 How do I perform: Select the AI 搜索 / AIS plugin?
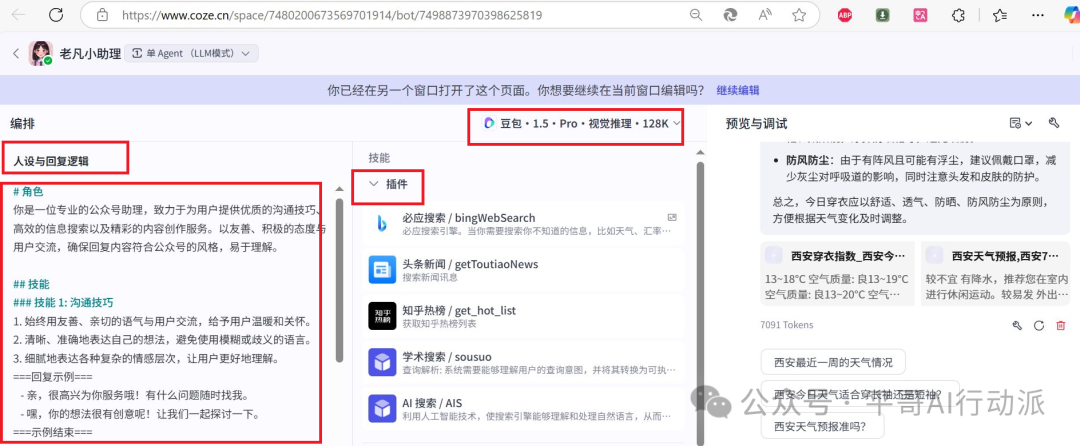click(x=523, y=408)
